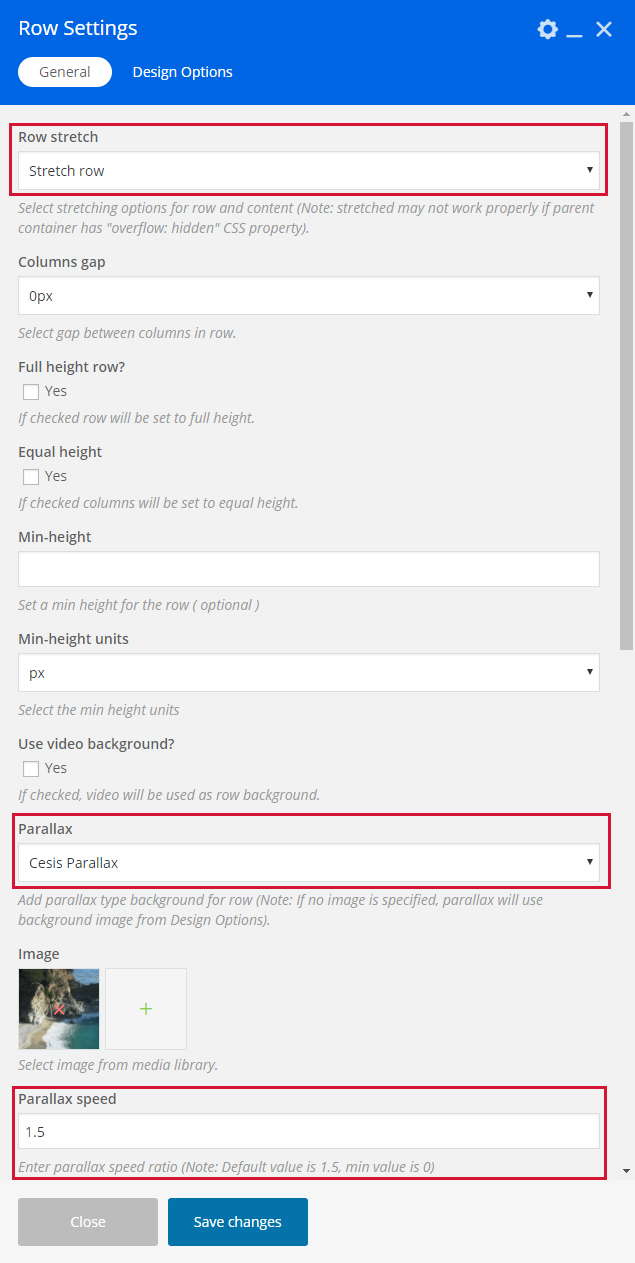Open the Parallax type dropdown
Screen dimensions: 635x1263
(x=308, y=862)
